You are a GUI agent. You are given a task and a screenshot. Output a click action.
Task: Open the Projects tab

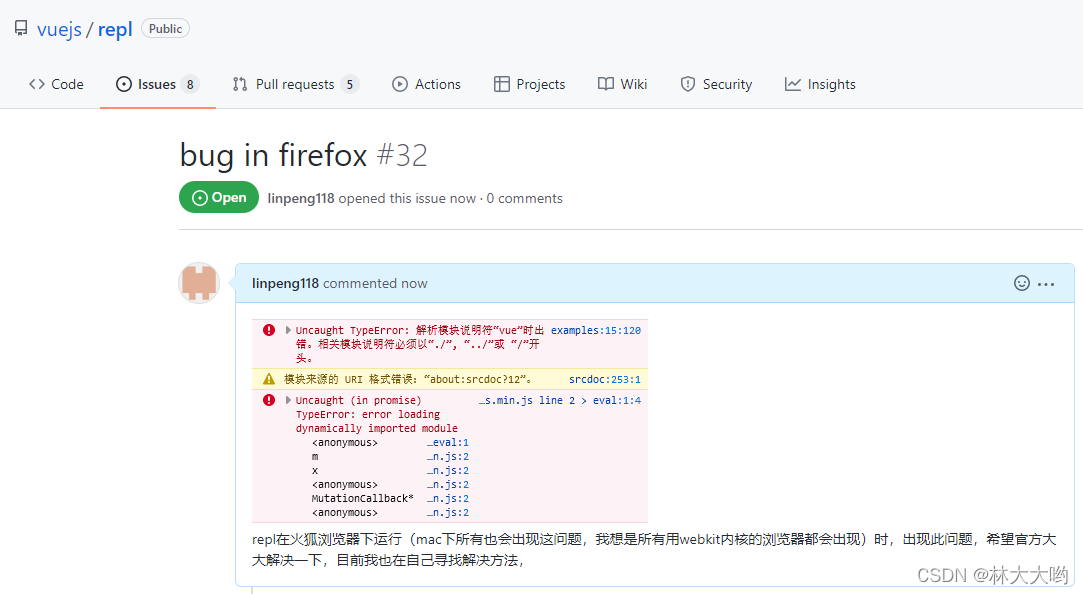530,84
